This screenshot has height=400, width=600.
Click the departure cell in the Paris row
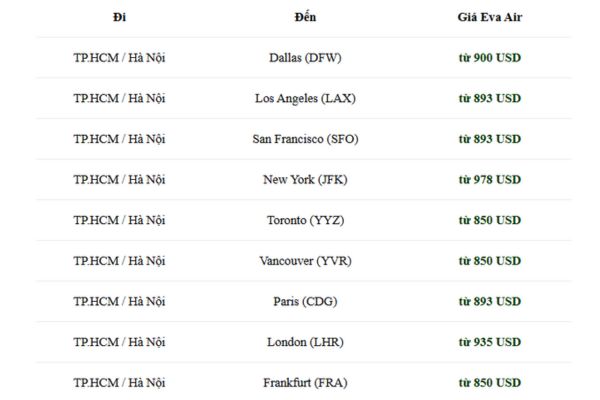click(x=120, y=301)
